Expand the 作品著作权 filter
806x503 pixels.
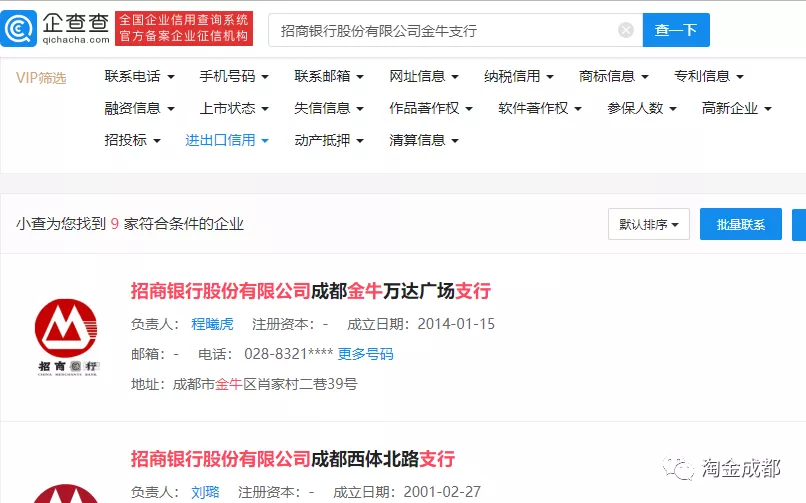(431, 108)
